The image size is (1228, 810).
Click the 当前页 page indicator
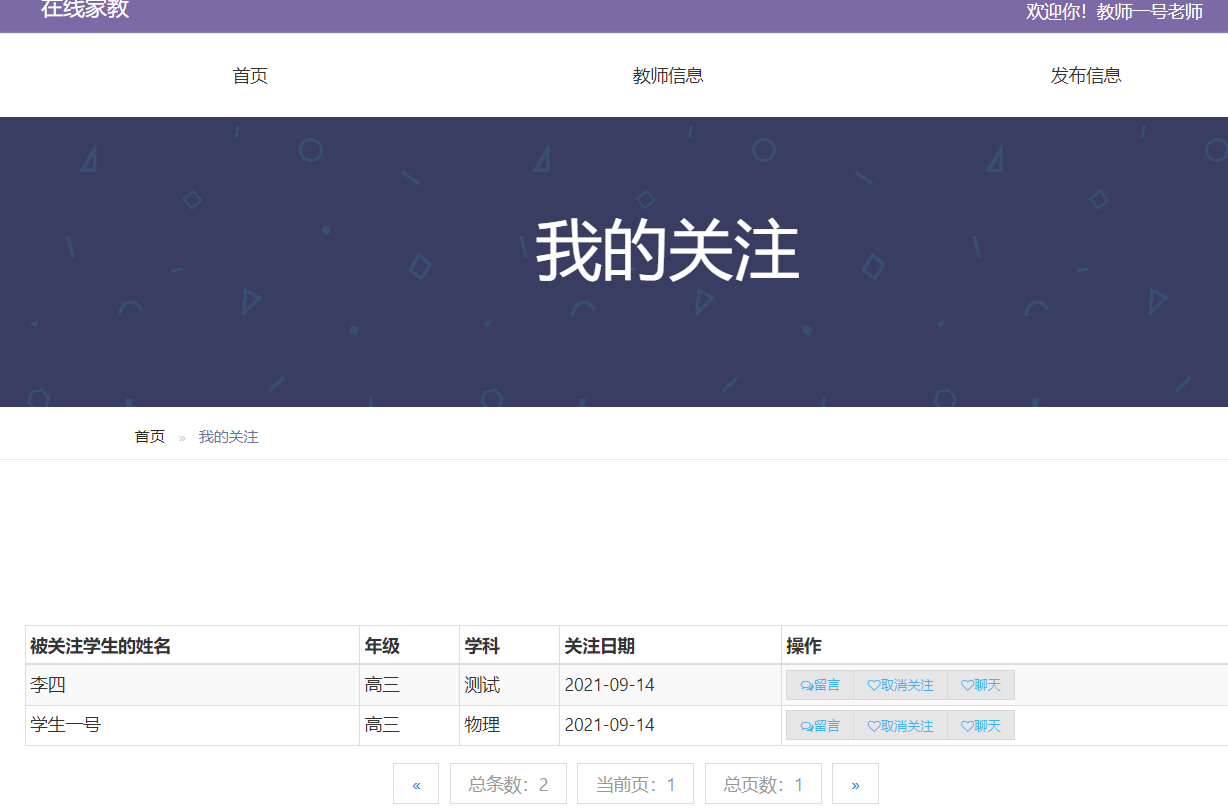click(634, 783)
